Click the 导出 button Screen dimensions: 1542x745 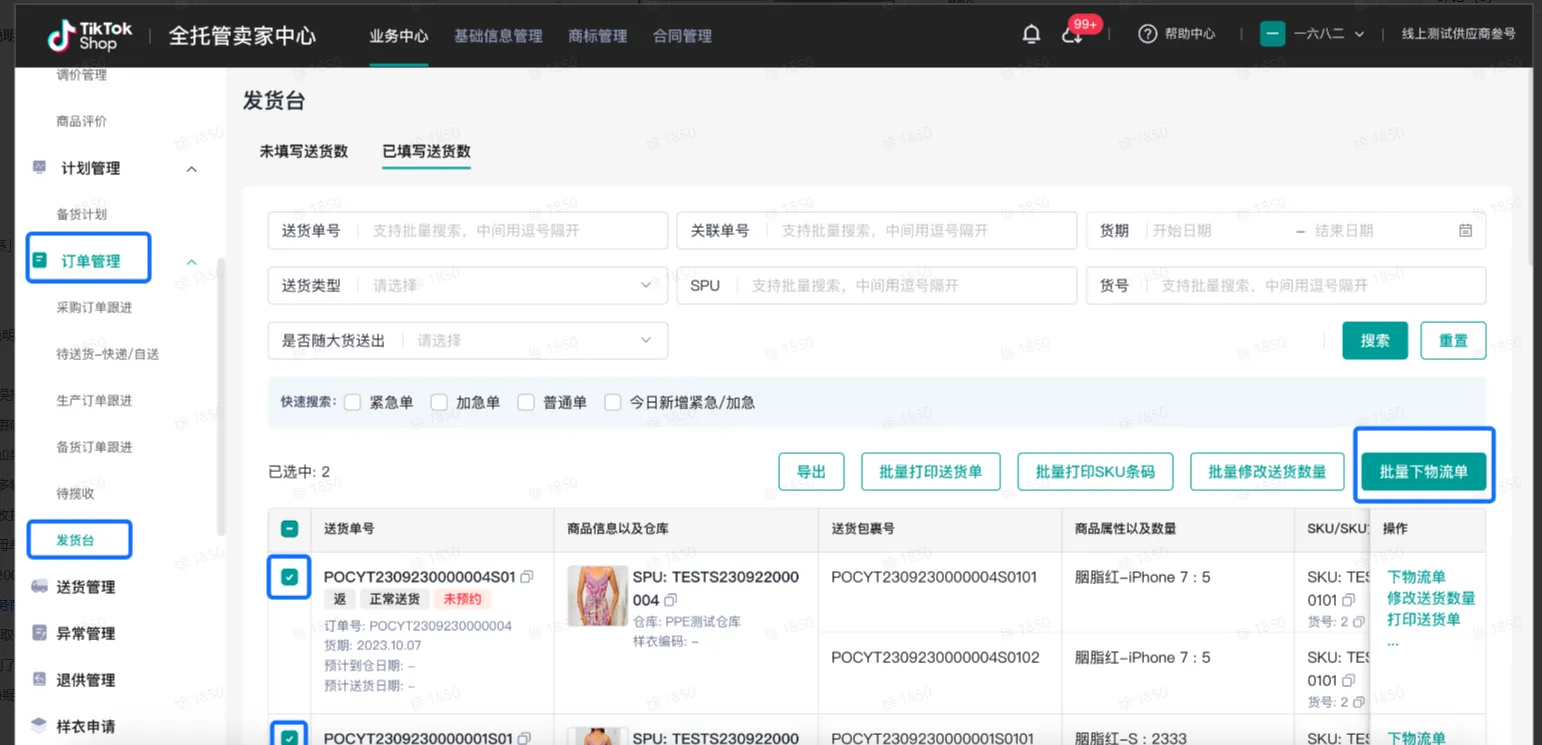[811, 472]
